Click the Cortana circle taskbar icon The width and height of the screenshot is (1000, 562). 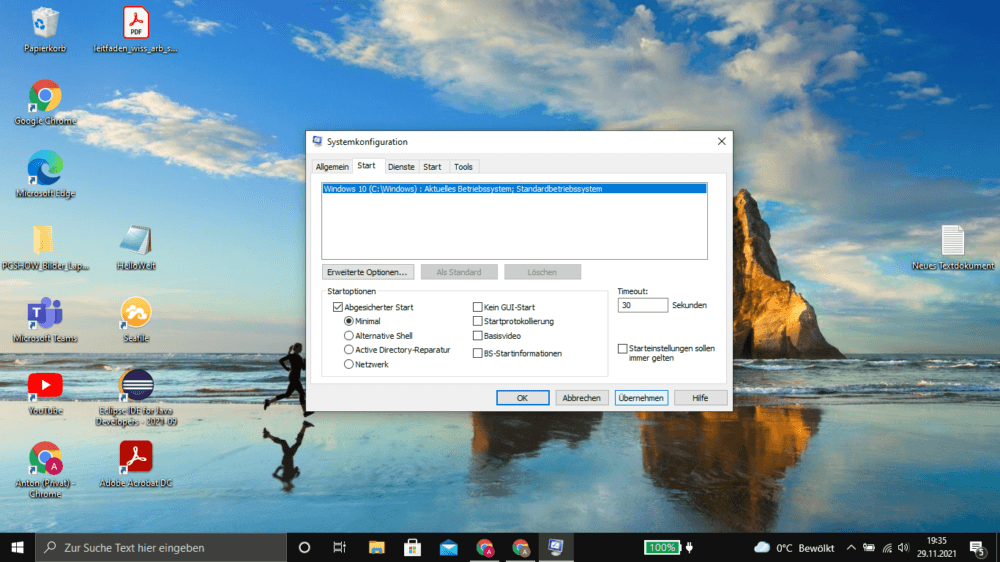point(304,547)
